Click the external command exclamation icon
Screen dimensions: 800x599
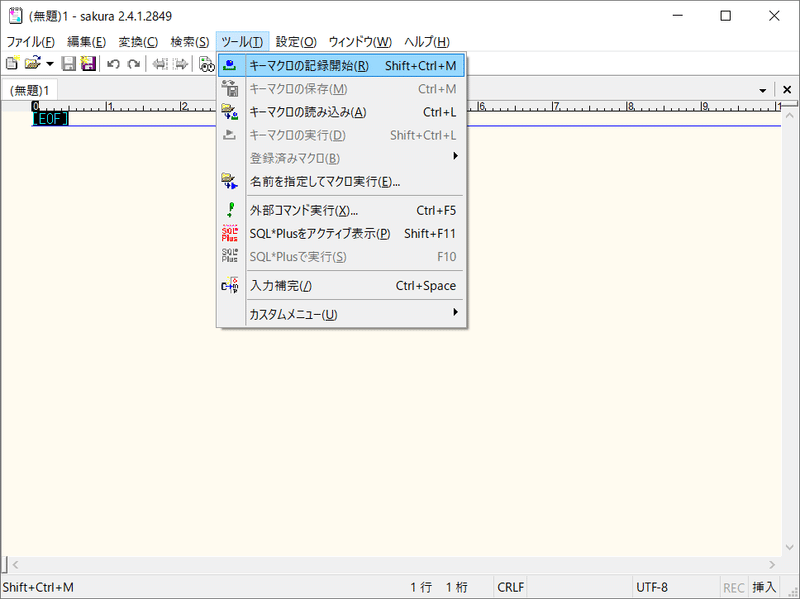click(x=230, y=210)
